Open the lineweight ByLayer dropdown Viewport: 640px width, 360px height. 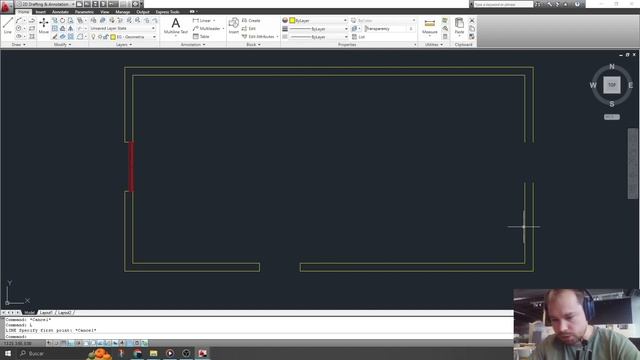click(318, 29)
